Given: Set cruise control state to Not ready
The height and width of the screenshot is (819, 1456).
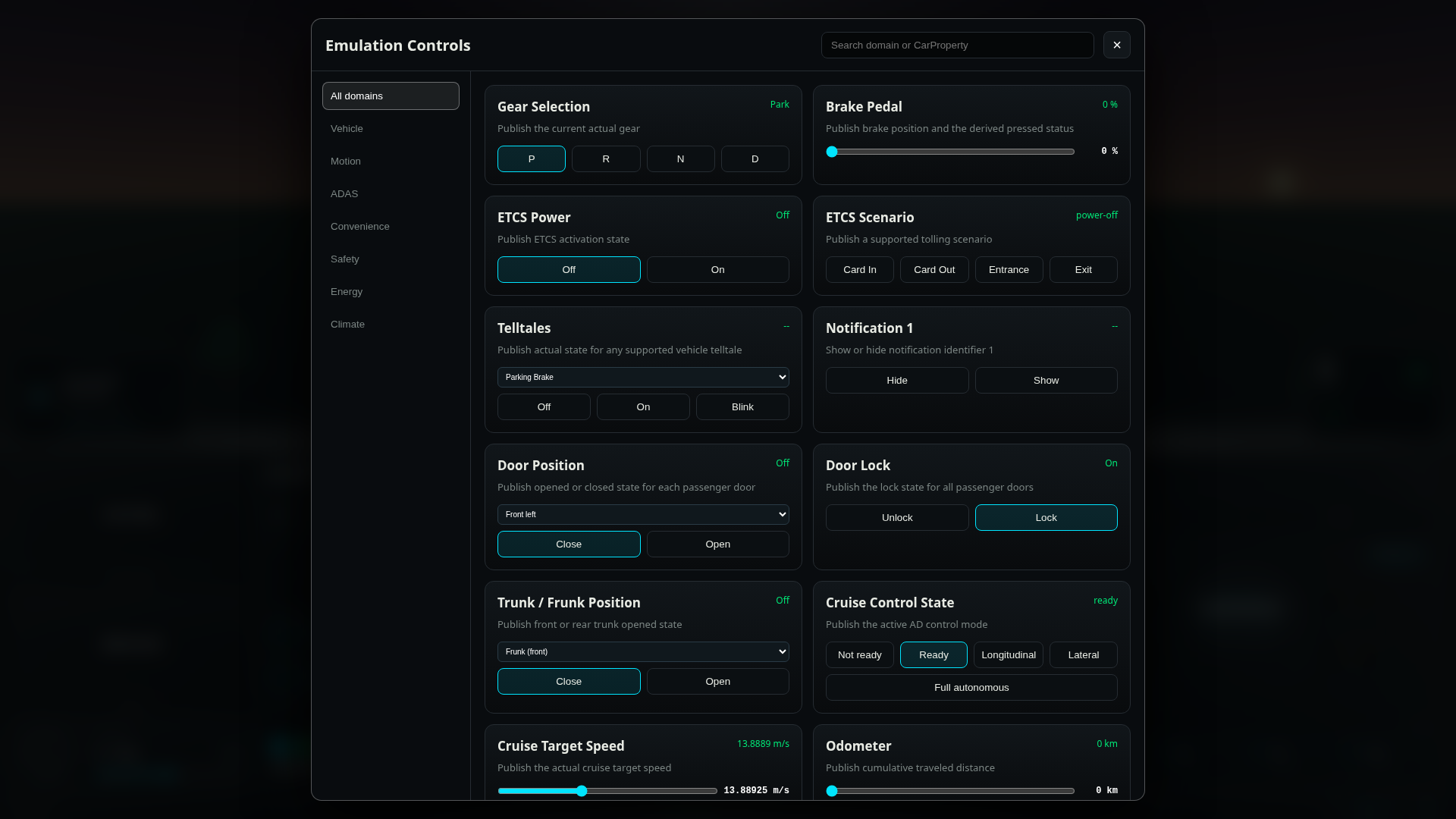Looking at the screenshot, I should point(859,654).
